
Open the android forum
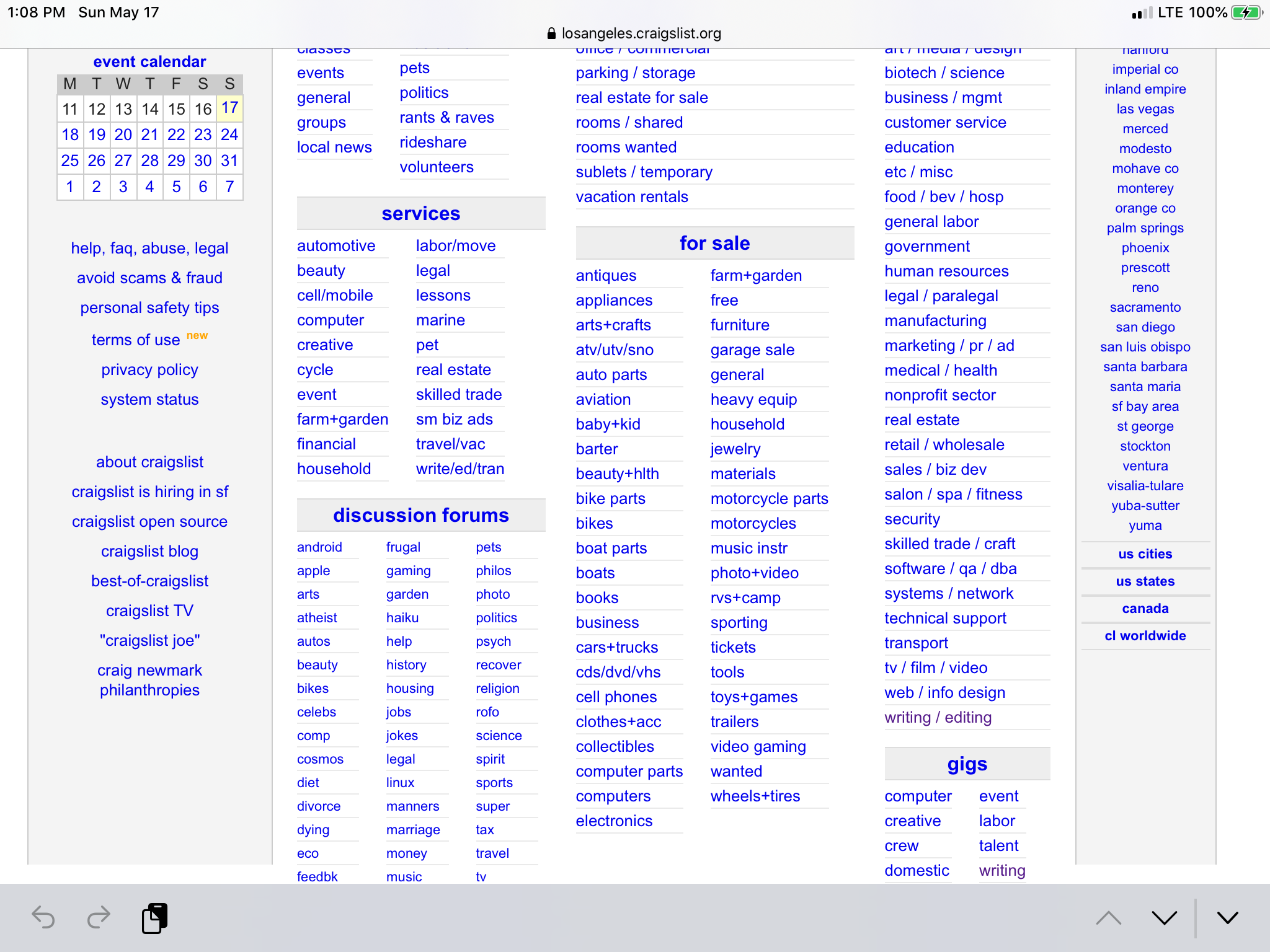coord(319,547)
